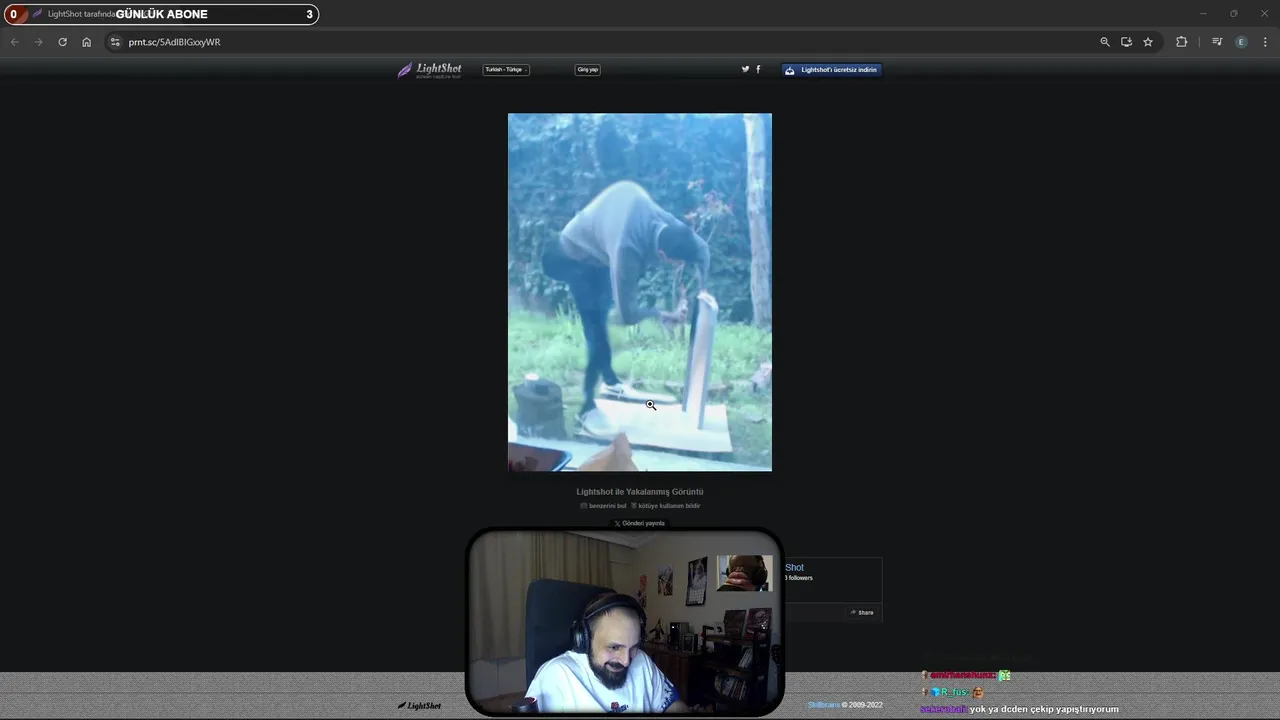Open the profile avatar labeled E
The width and height of the screenshot is (1280, 720).
tap(1241, 42)
